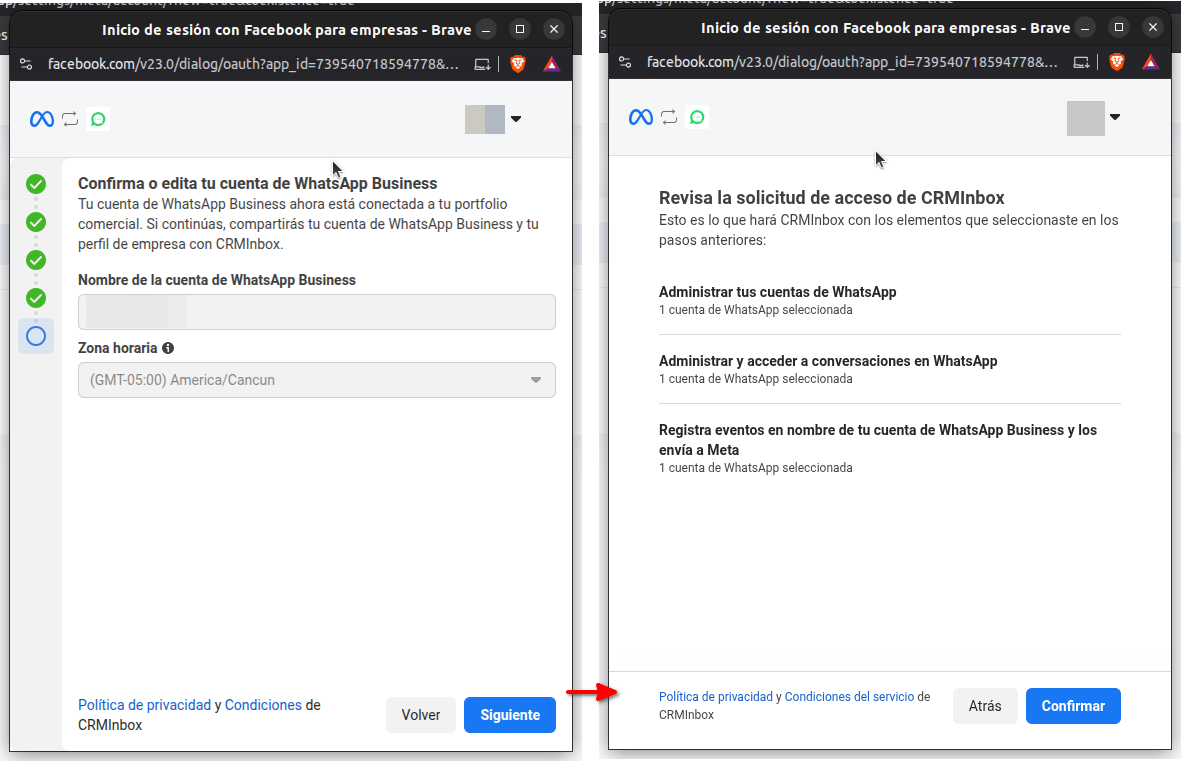Click Zona horaria info icon
This screenshot has height=761, width=1182.
point(168,348)
